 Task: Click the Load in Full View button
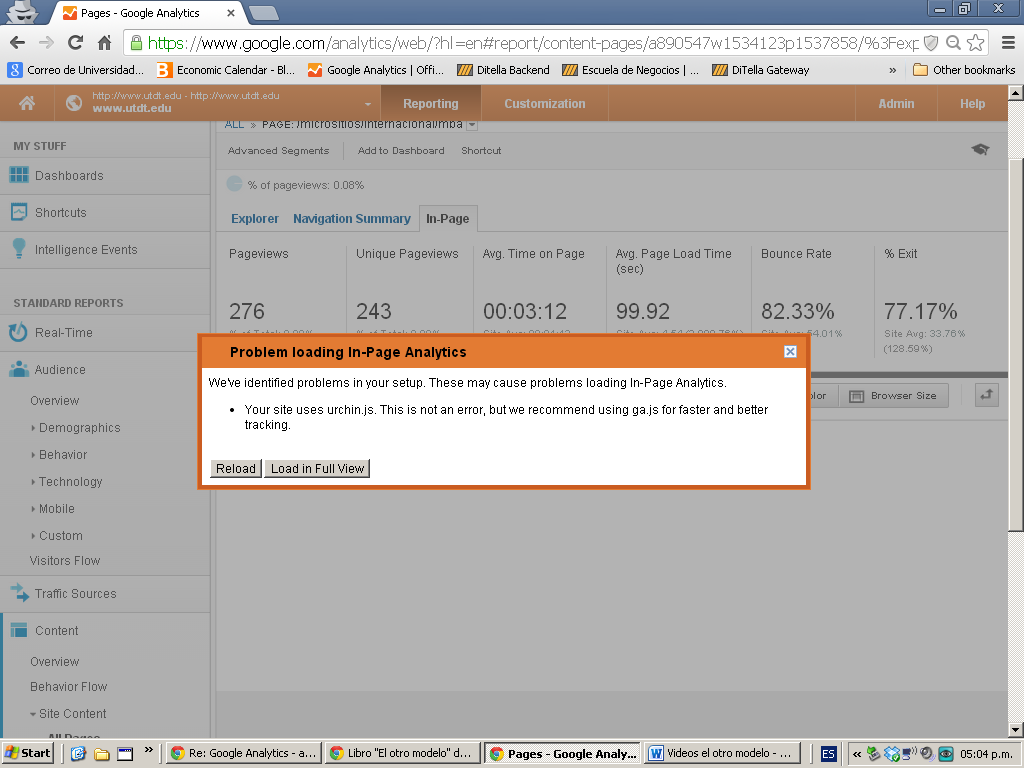click(317, 468)
